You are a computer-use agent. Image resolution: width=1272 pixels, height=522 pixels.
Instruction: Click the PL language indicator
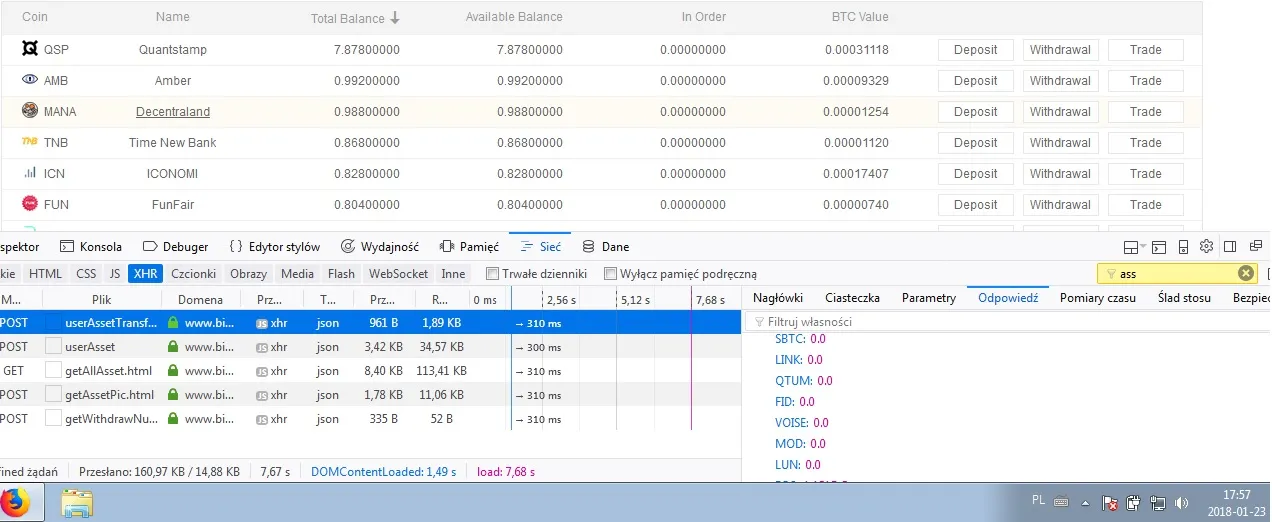click(x=1036, y=498)
